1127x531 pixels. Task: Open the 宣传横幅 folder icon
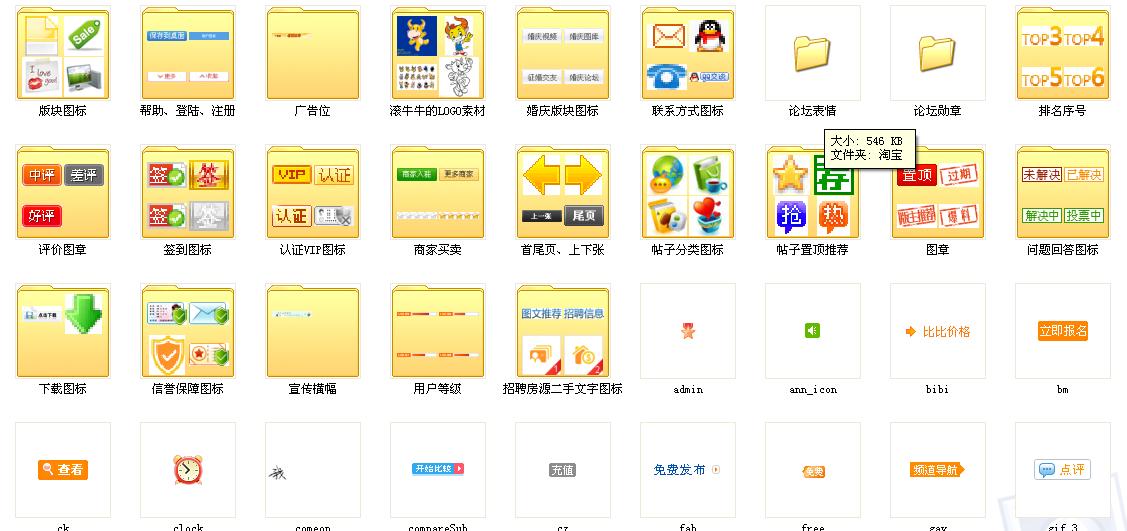[313, 331]
